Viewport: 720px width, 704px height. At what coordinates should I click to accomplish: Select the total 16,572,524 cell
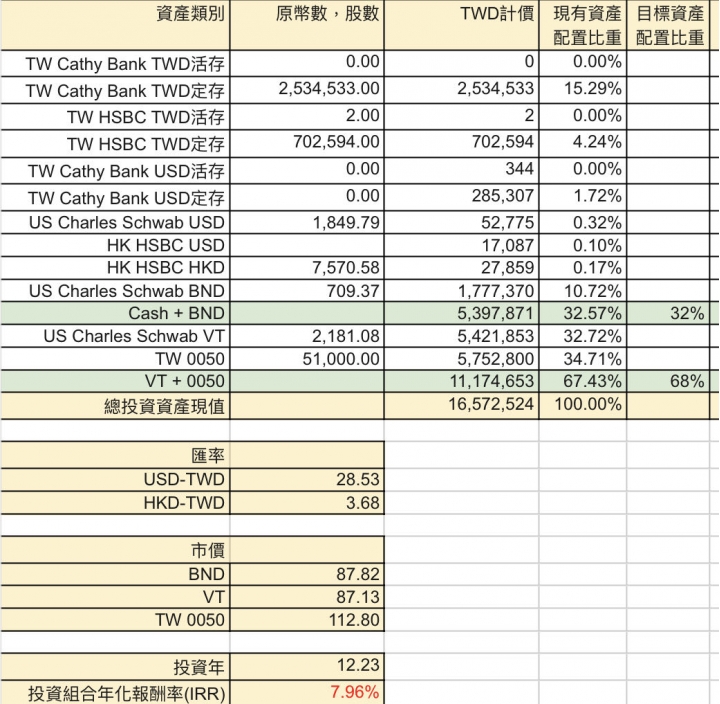461,406
